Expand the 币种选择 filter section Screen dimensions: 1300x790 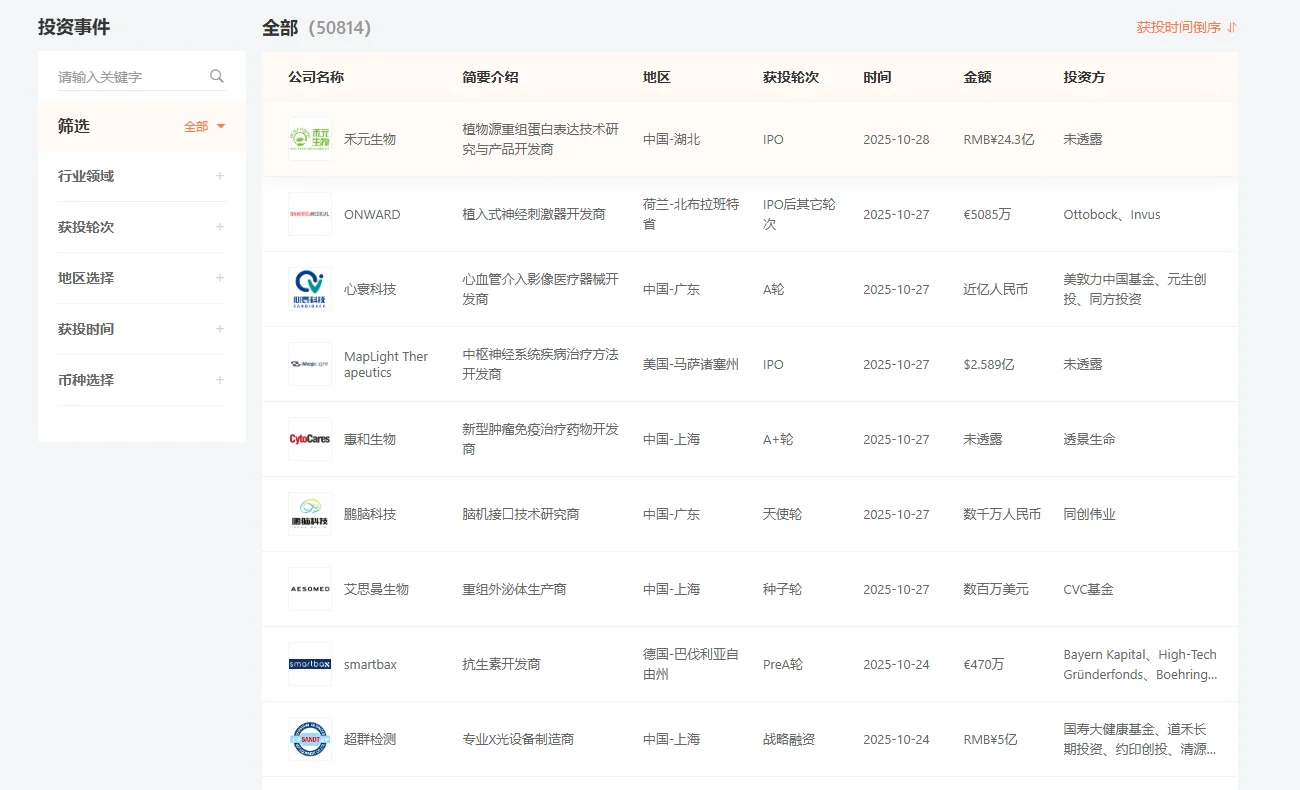(141, 380)
